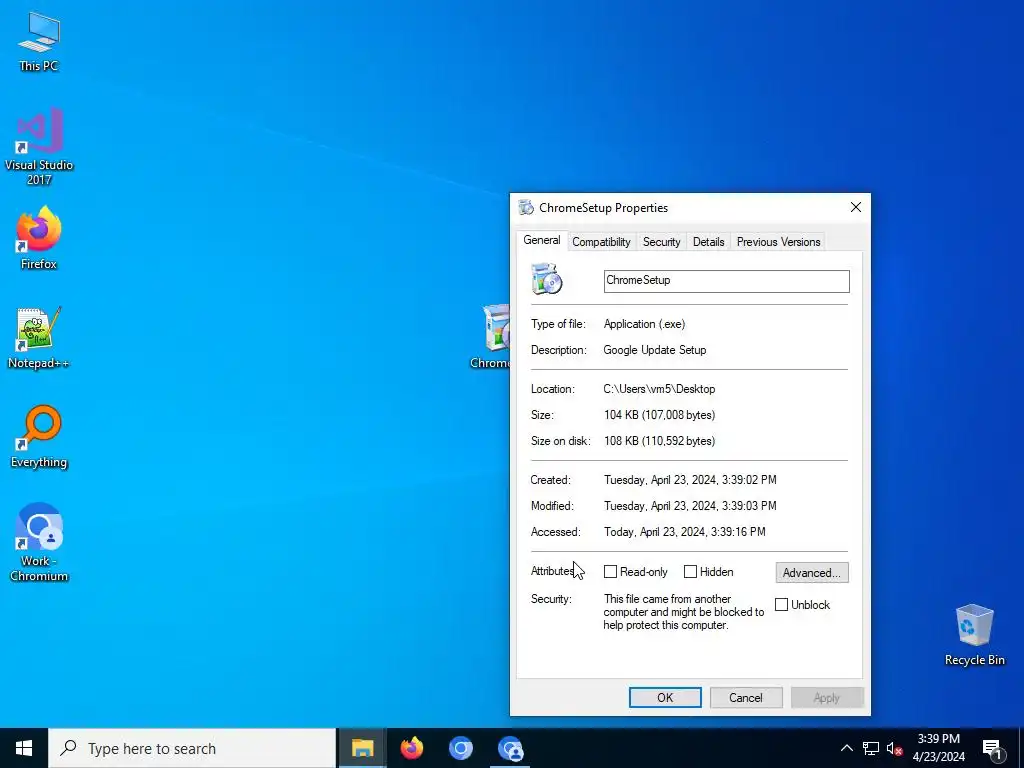Click the taskbar search box

[x=192, y=748]
